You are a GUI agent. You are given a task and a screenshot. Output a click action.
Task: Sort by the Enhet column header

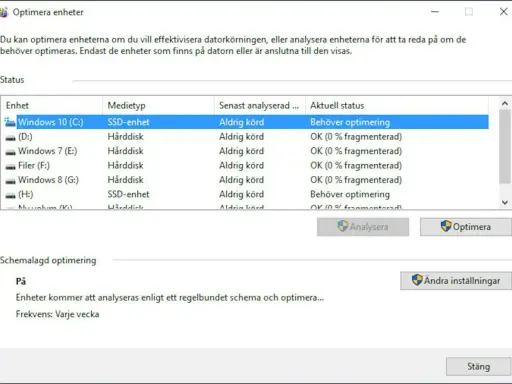[52, 106]
